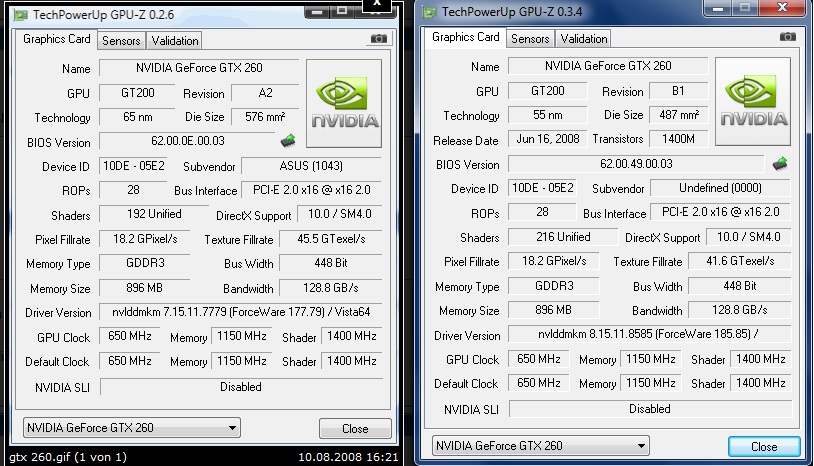Click the Shaders value 192 Unified
814x466 pixels.
click(x=154, y=214)
